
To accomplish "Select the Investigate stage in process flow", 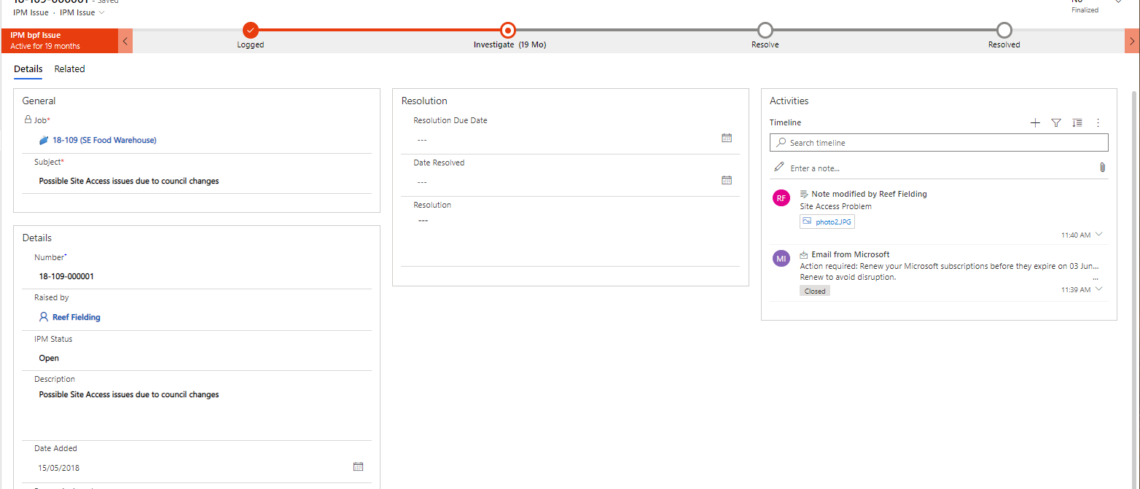I will [508, 30].
